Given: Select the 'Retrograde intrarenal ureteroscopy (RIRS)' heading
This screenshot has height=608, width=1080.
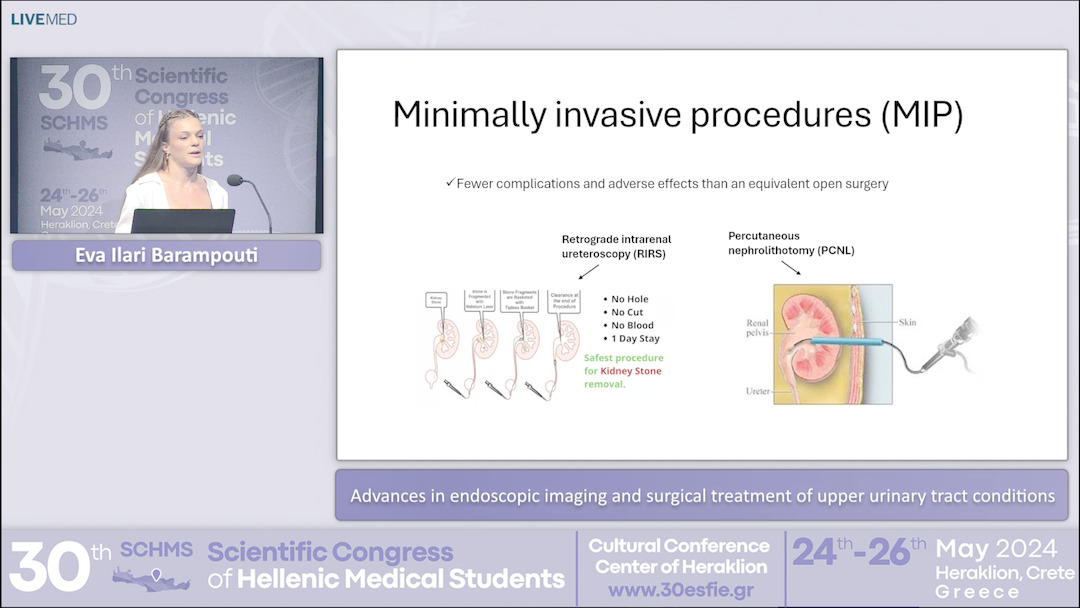Looking at the screenshot, I should [x=615, y=246].
